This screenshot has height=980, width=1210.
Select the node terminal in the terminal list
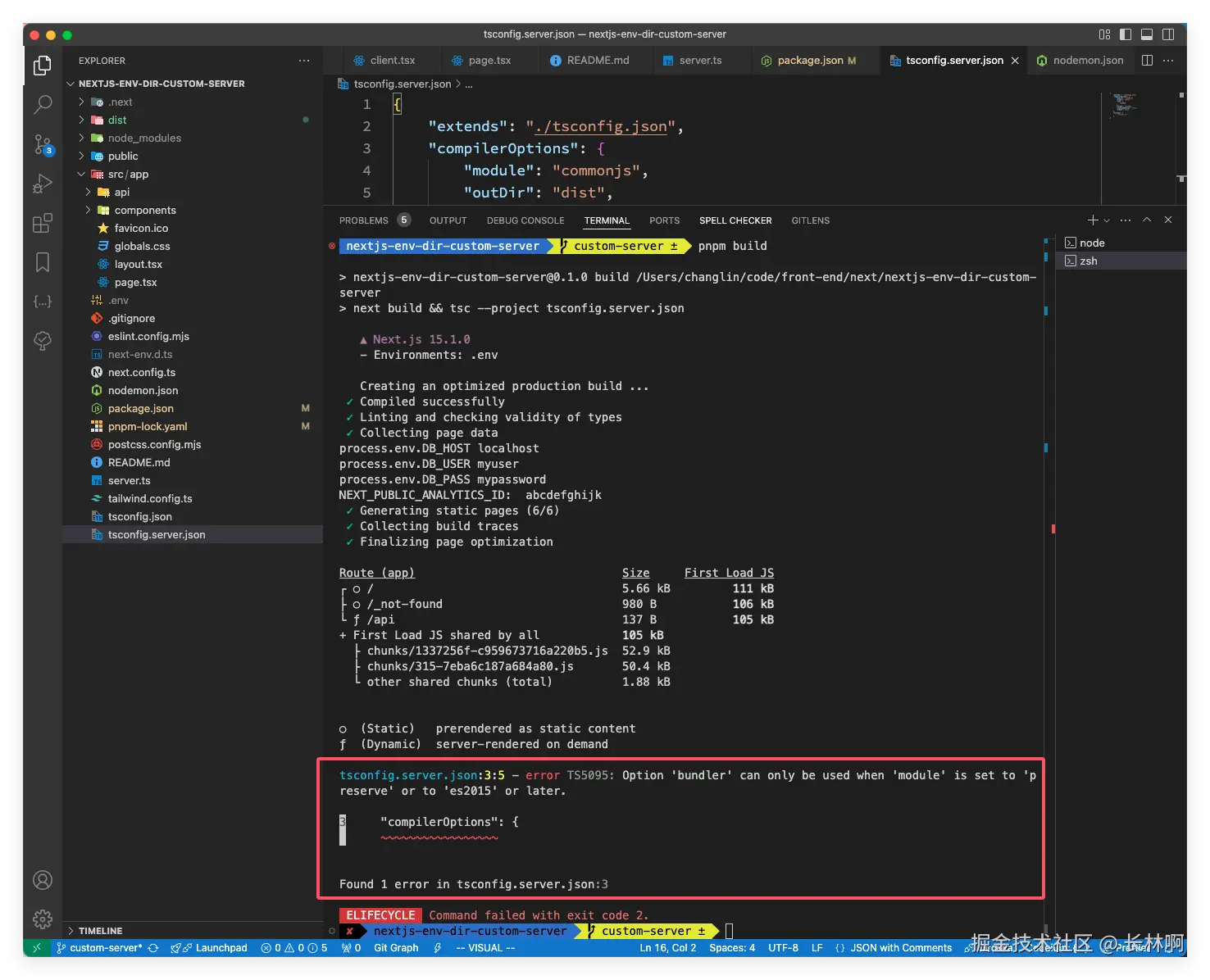coord(1121,243)
